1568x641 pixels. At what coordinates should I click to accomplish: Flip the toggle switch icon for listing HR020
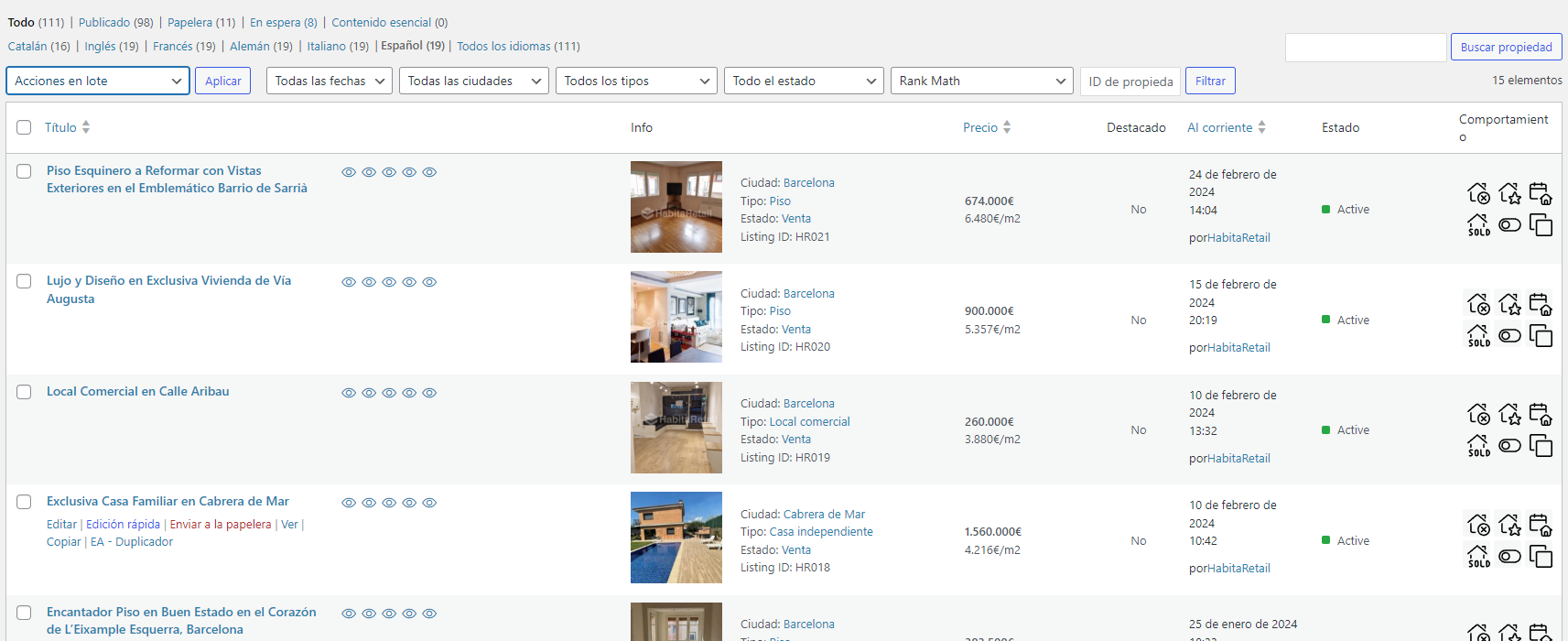coord(1509,336)
